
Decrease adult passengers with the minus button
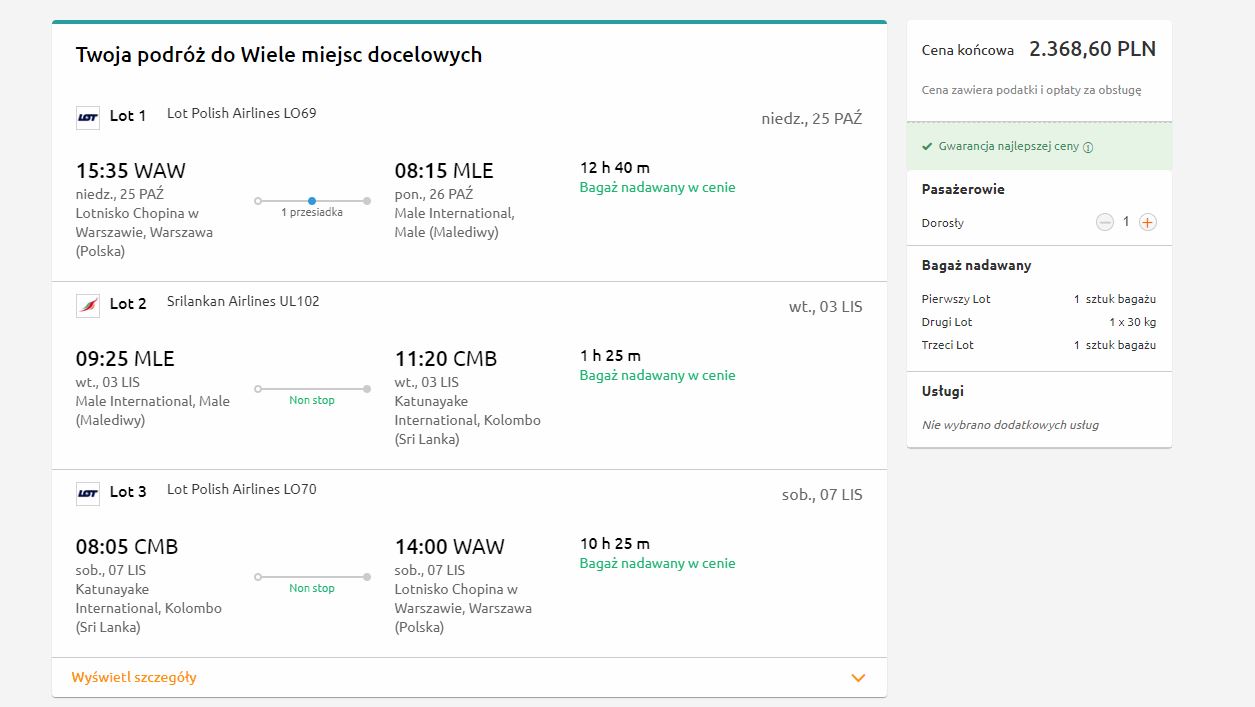1104,222
